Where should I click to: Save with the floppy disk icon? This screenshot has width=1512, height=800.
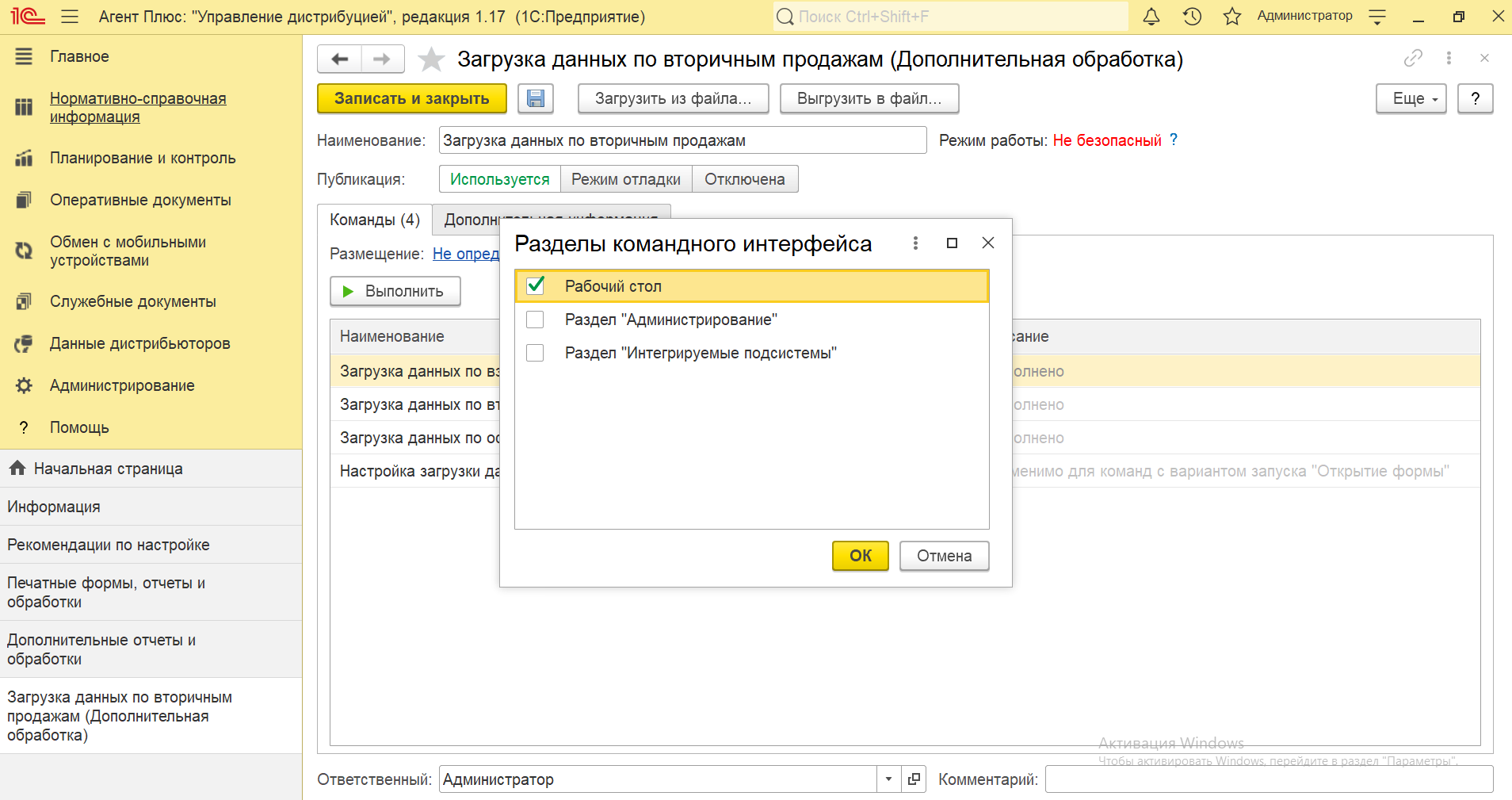pos(536,98)
